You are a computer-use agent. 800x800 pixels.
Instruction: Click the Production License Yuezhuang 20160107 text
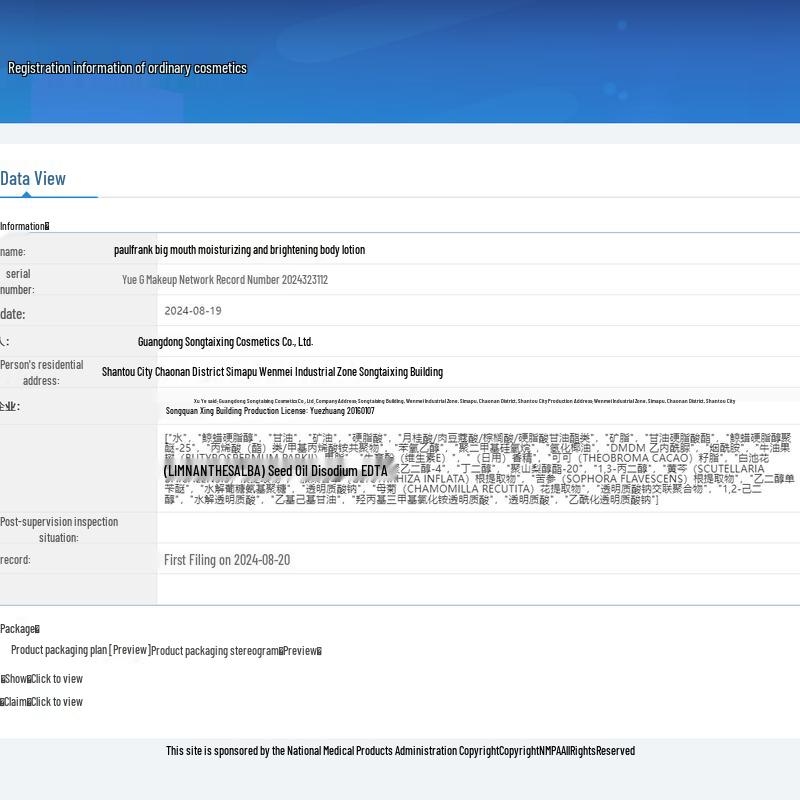tap(270, 411)
